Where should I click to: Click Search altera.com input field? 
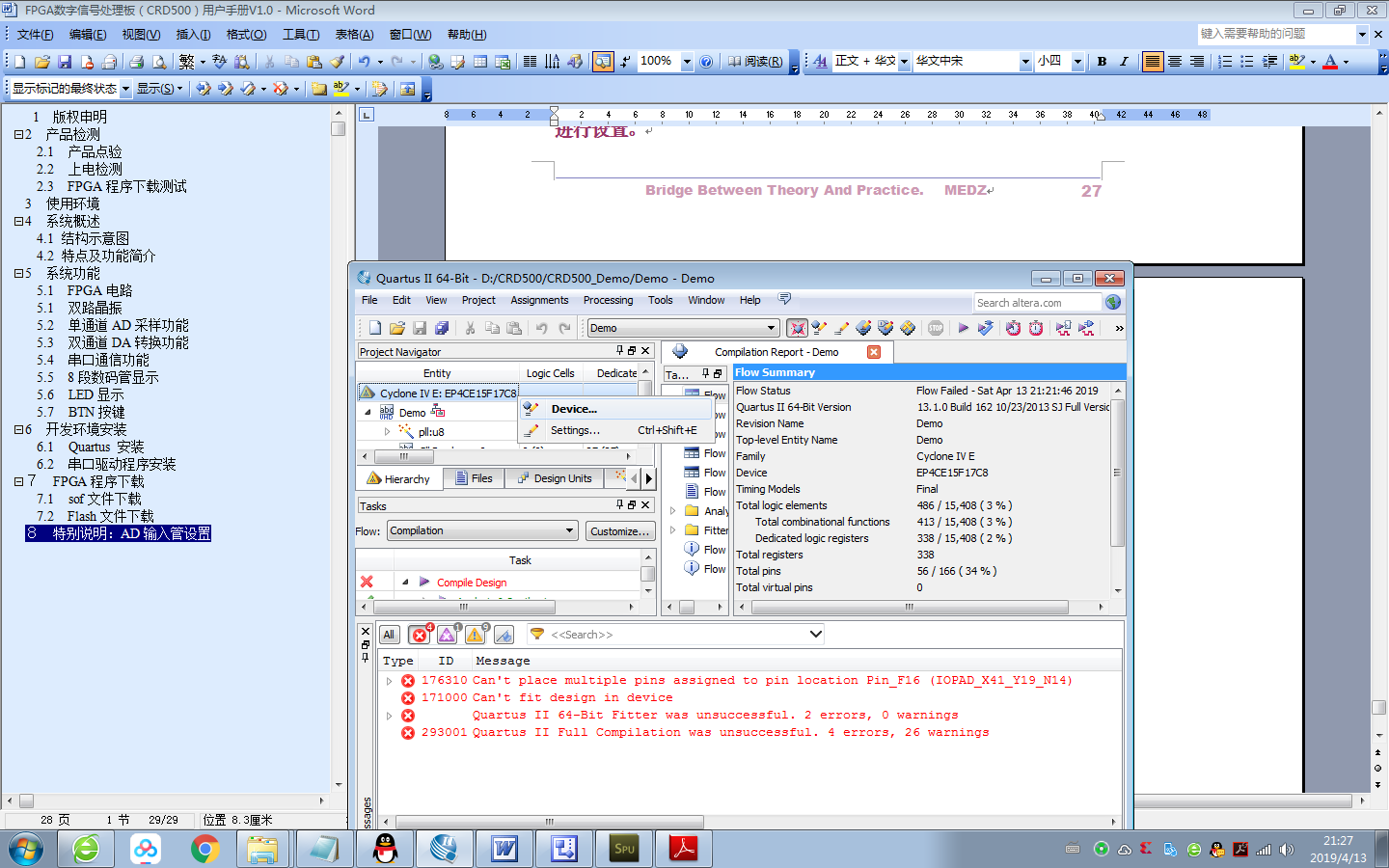[1037, 303]
